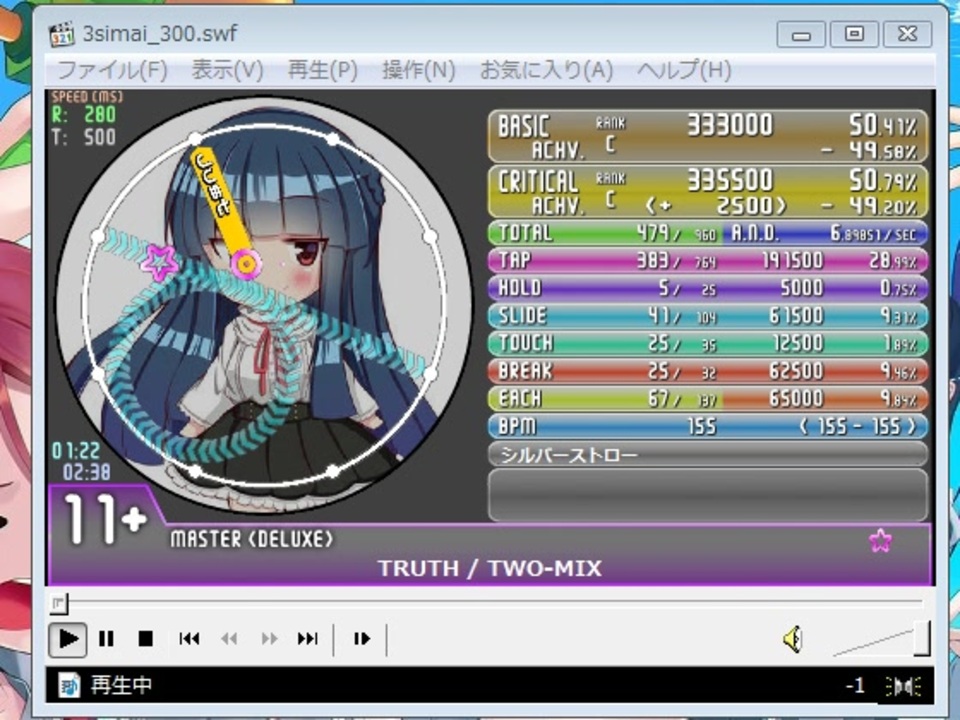Click the TRUTH / TWO-MIX title banner

point(490,568)
